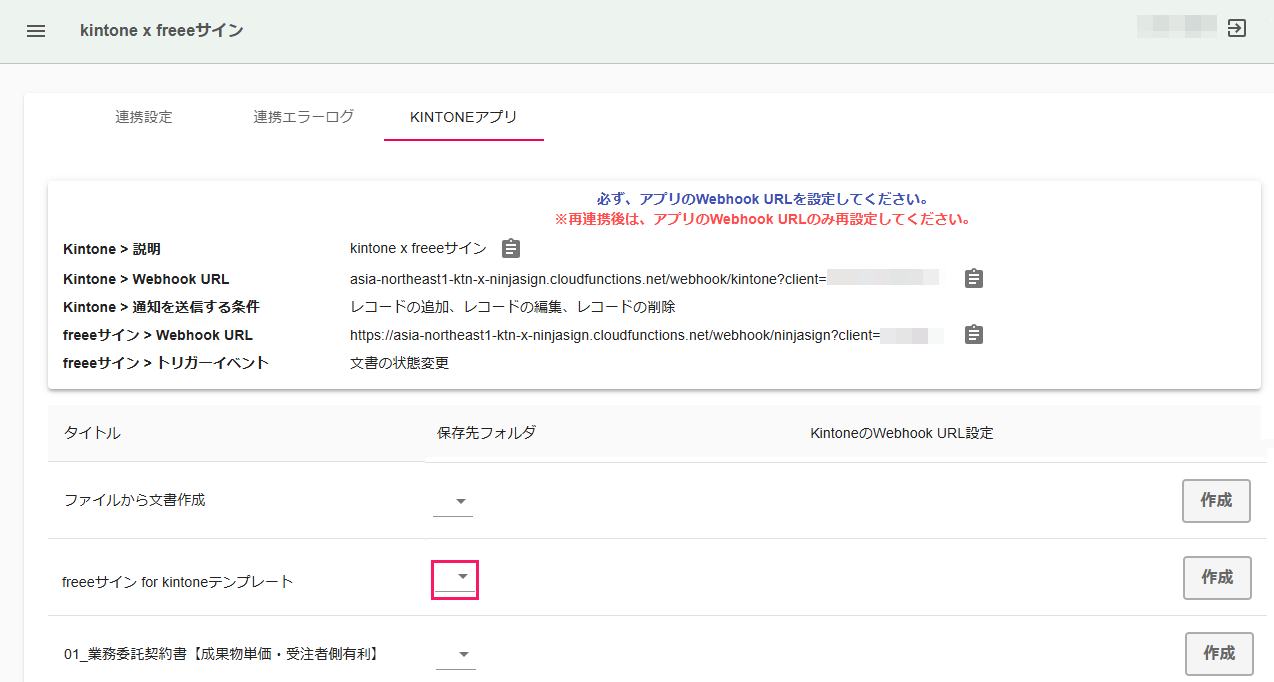Switch to the 連携設定 tab
This screenshot has height=682, width=1274.
pos(144,117)
